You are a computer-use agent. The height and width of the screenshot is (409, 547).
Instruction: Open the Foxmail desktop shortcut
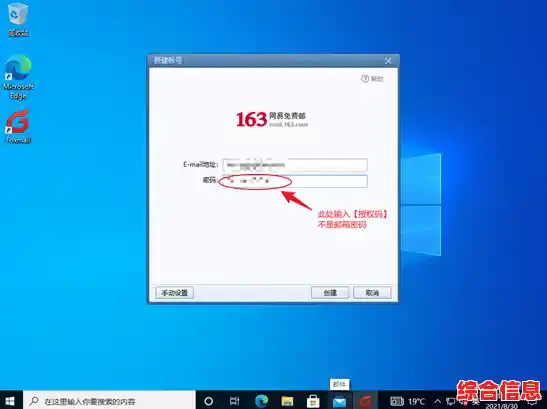pyautogui.click(x=18, y=126)
